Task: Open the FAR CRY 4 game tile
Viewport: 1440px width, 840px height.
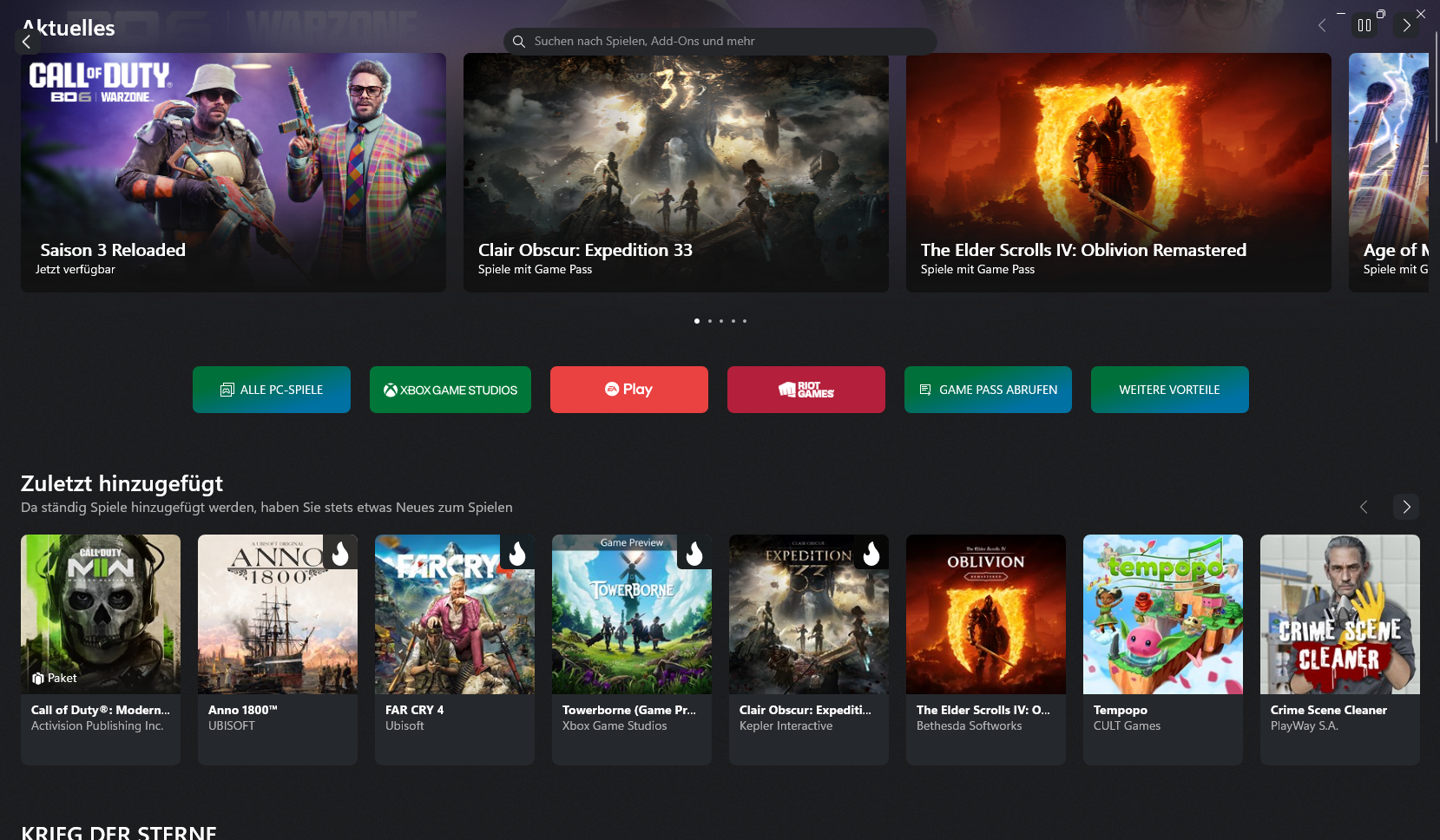Action: pos(455,649)
